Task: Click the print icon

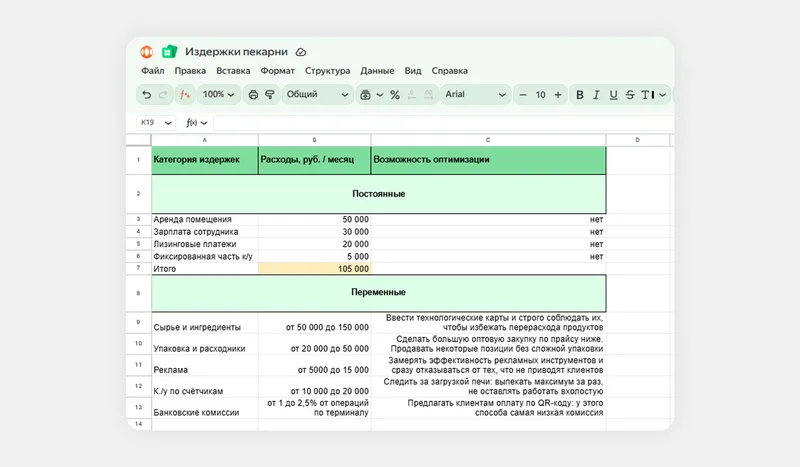Action: click(253, 94)
